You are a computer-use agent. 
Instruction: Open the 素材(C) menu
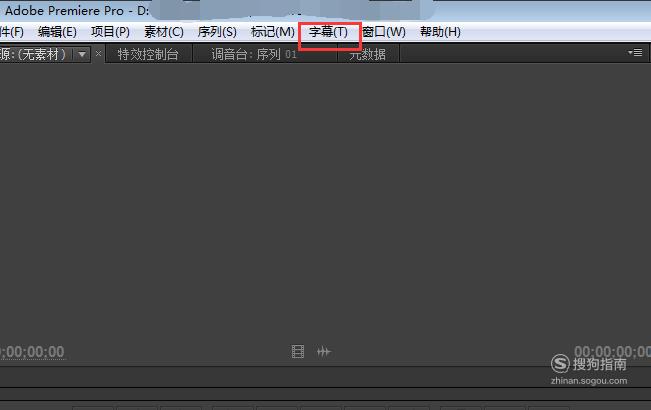point(164,32)
